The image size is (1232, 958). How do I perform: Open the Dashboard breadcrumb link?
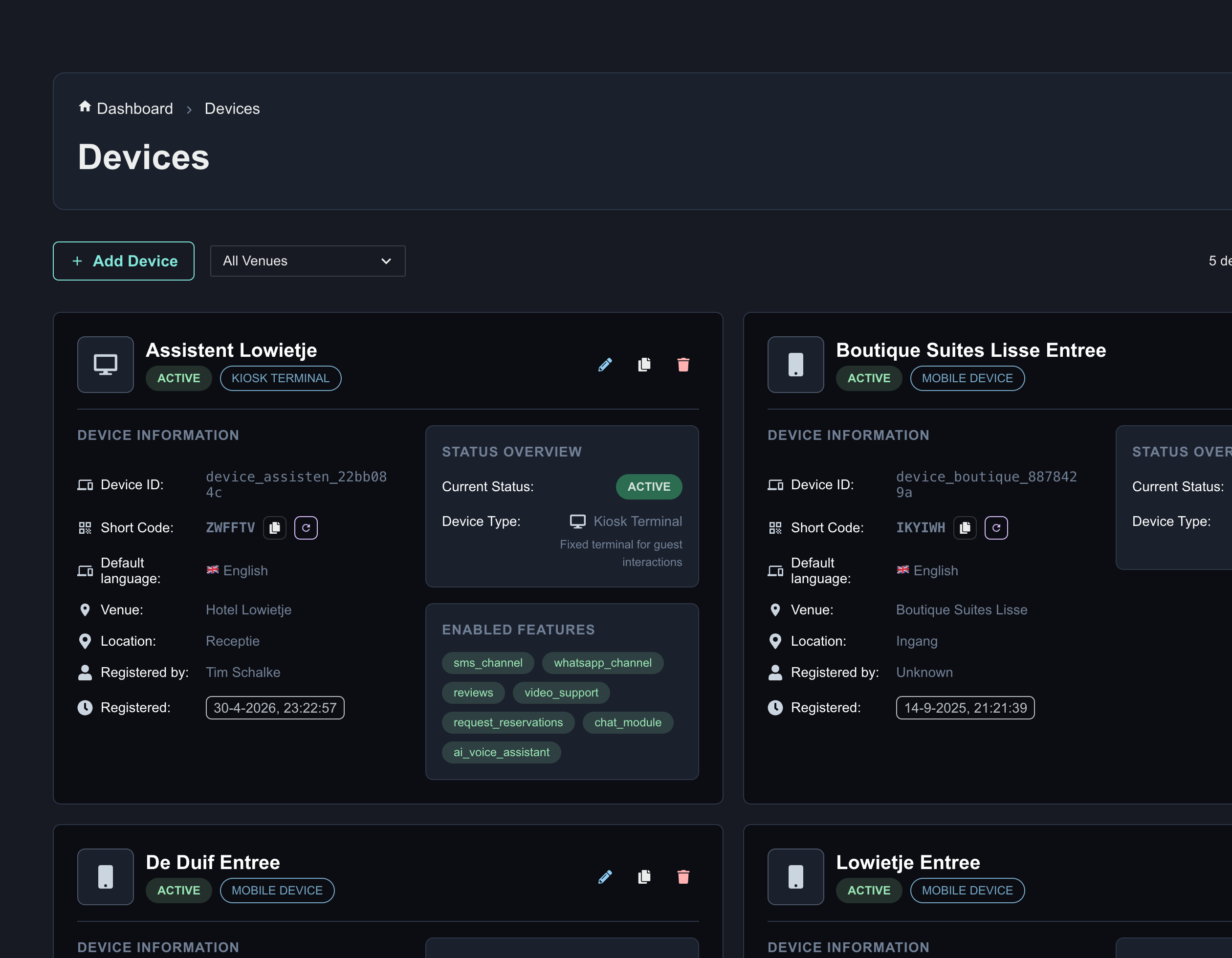click(x=135, y=108)
